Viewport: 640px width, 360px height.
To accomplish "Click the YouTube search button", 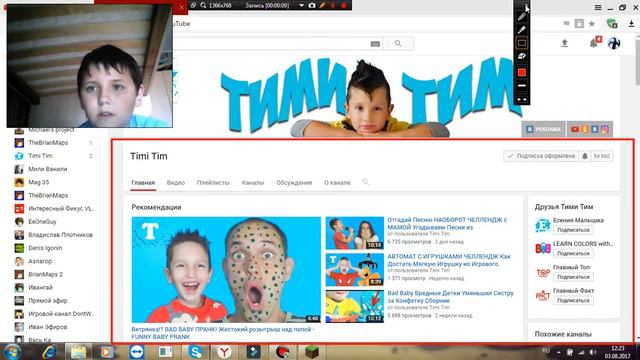I will click(x=398, y=43).
